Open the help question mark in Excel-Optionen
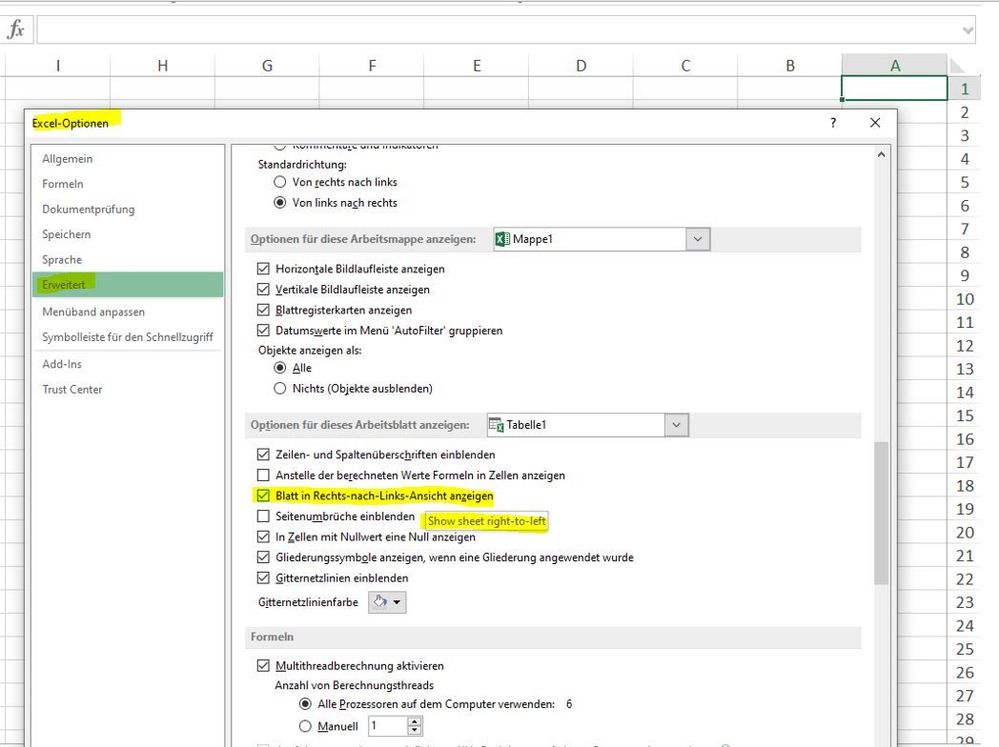 (x=833, y=123)
